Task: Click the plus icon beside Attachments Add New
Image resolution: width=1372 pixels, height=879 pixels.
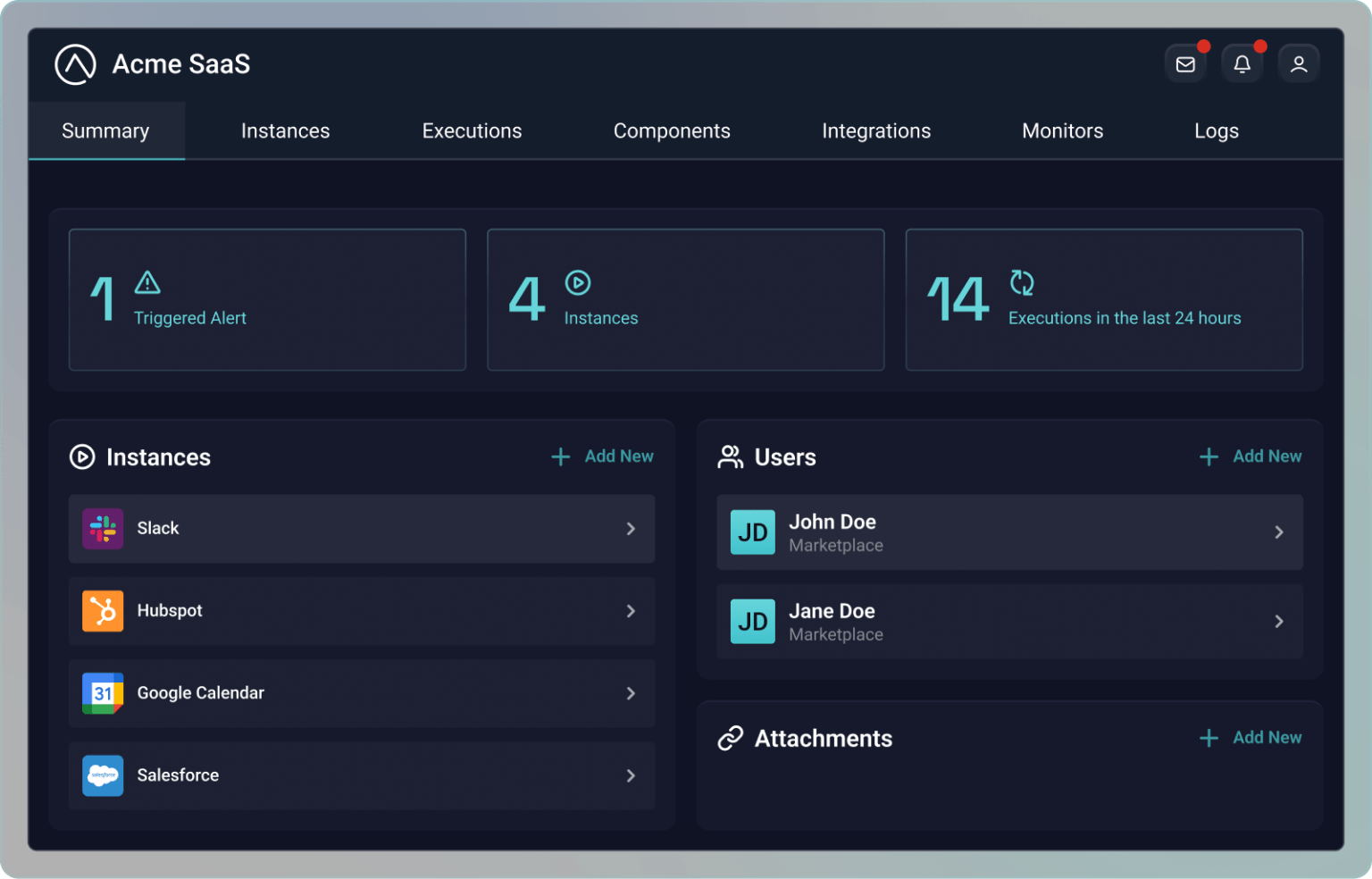Action: point(1209,738)
